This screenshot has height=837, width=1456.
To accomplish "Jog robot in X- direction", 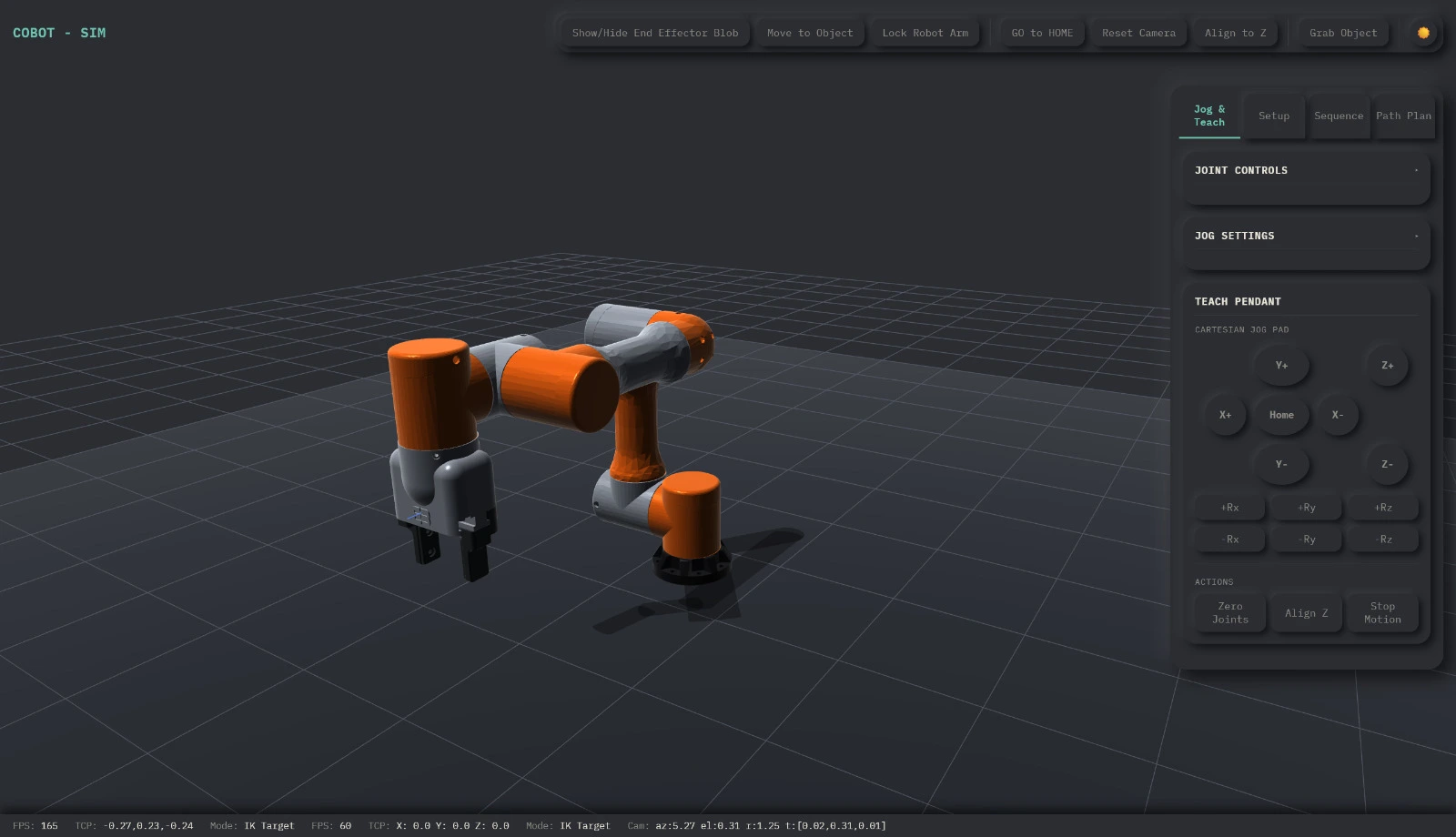I will tap(1338, 415).
